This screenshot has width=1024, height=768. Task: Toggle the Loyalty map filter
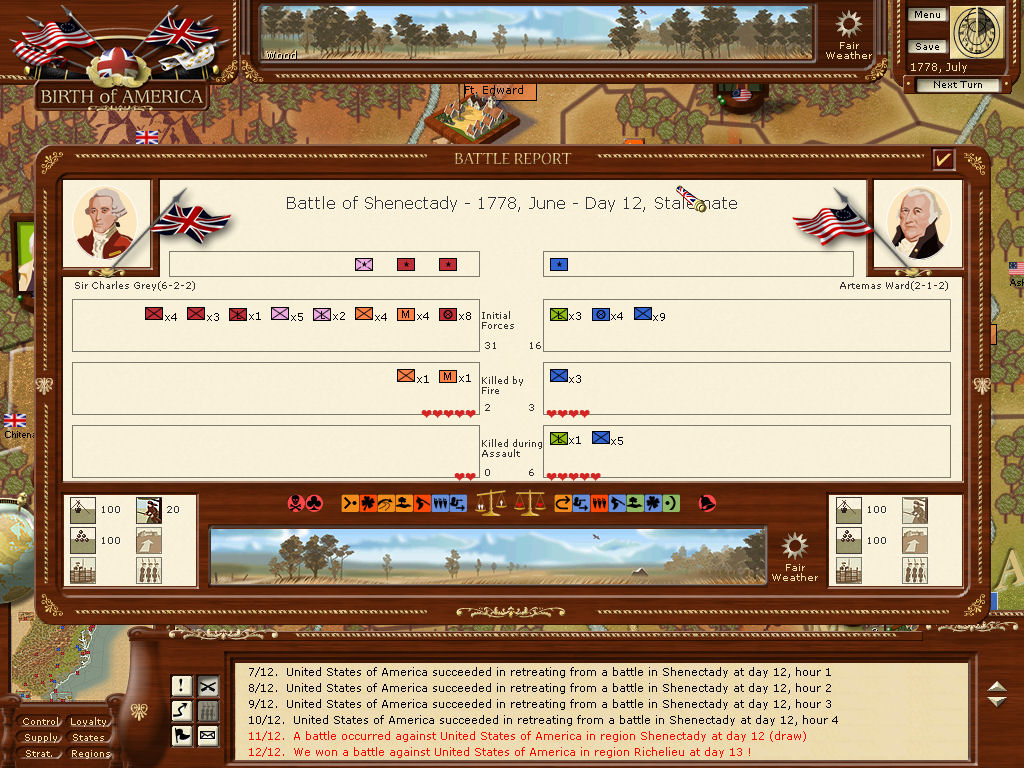90,722
